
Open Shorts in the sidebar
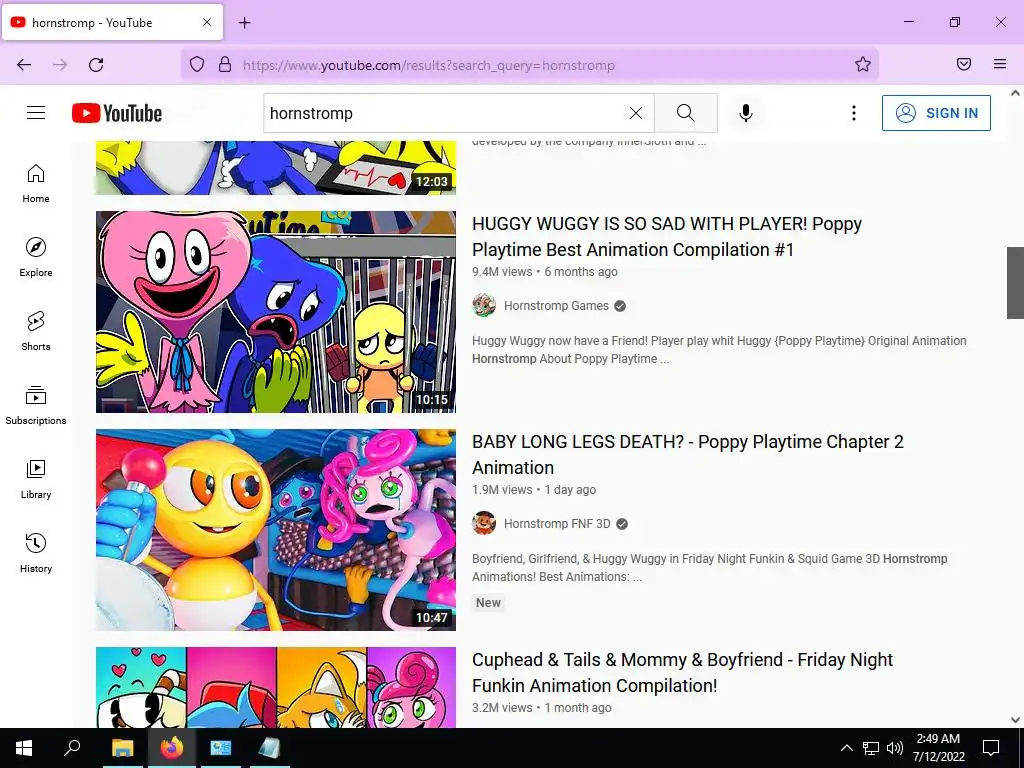click(36, 331)
